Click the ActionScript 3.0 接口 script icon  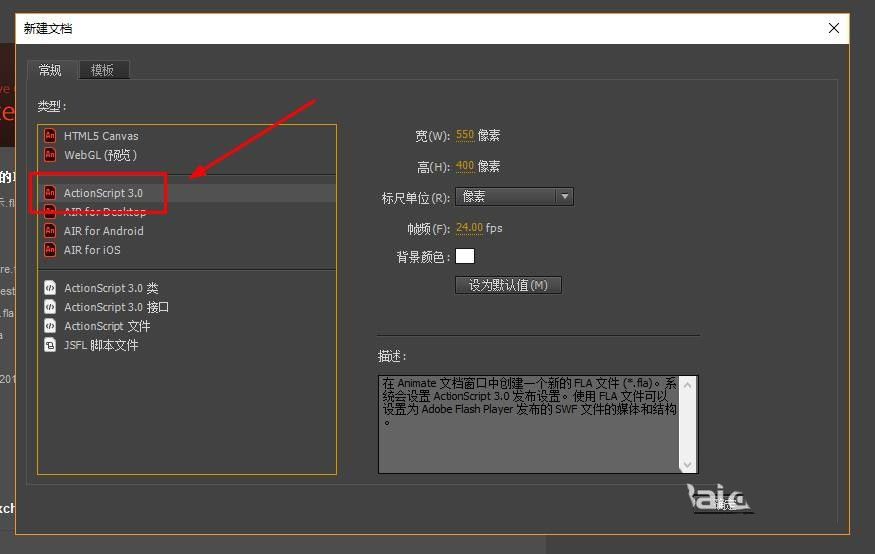tap(50, 307)
